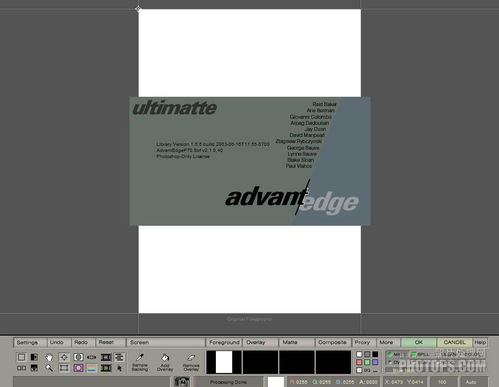Click the X 0473 coordinate readout
Viewport: 499px width, 387px height.
(394, 382)
